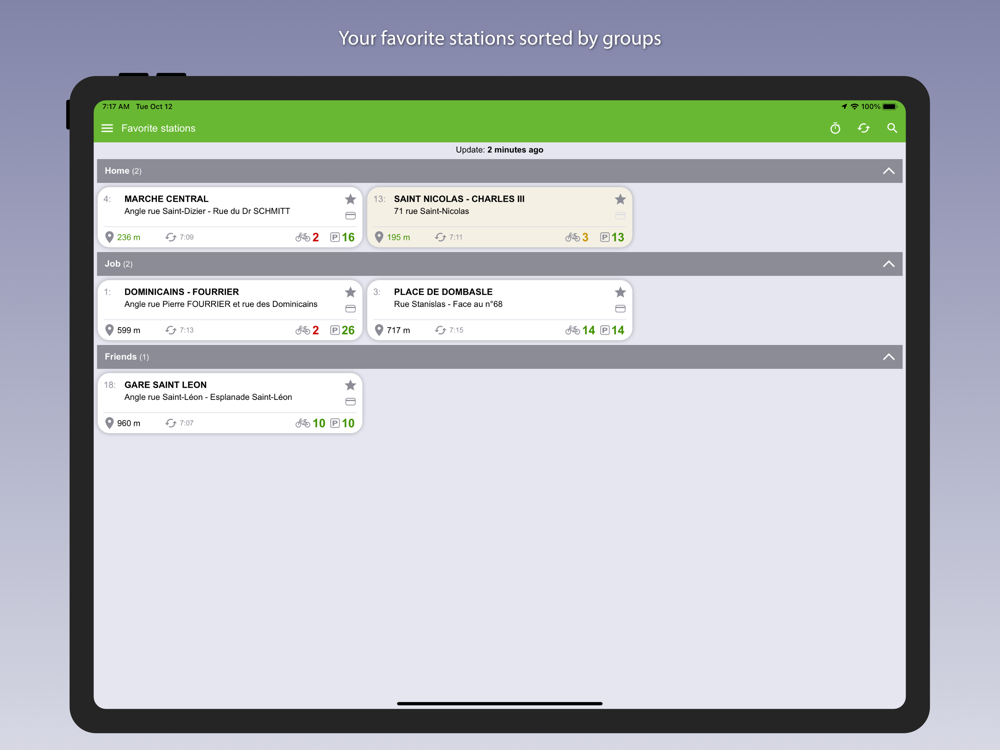Click address Angle rue Saint-Dizier - Rue du Dr SCHMITT

click(x=207, y=211)
